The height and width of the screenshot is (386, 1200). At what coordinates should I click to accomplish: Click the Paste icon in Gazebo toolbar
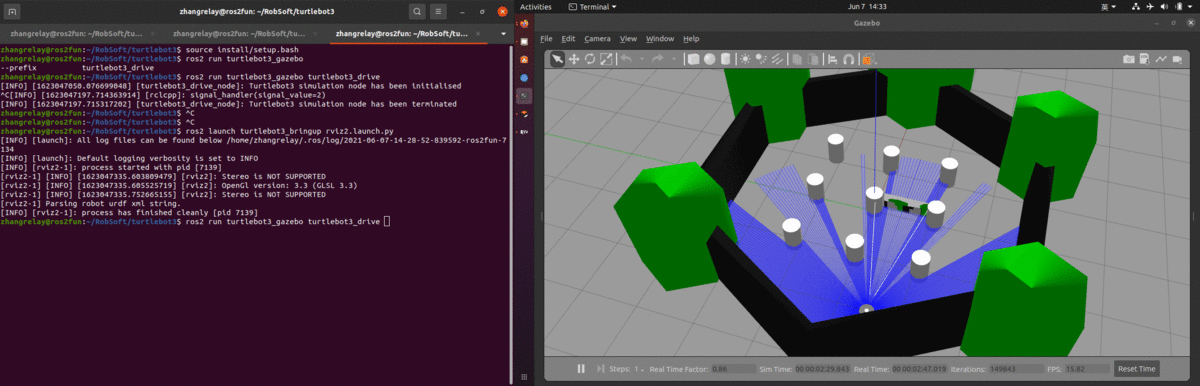814,59
